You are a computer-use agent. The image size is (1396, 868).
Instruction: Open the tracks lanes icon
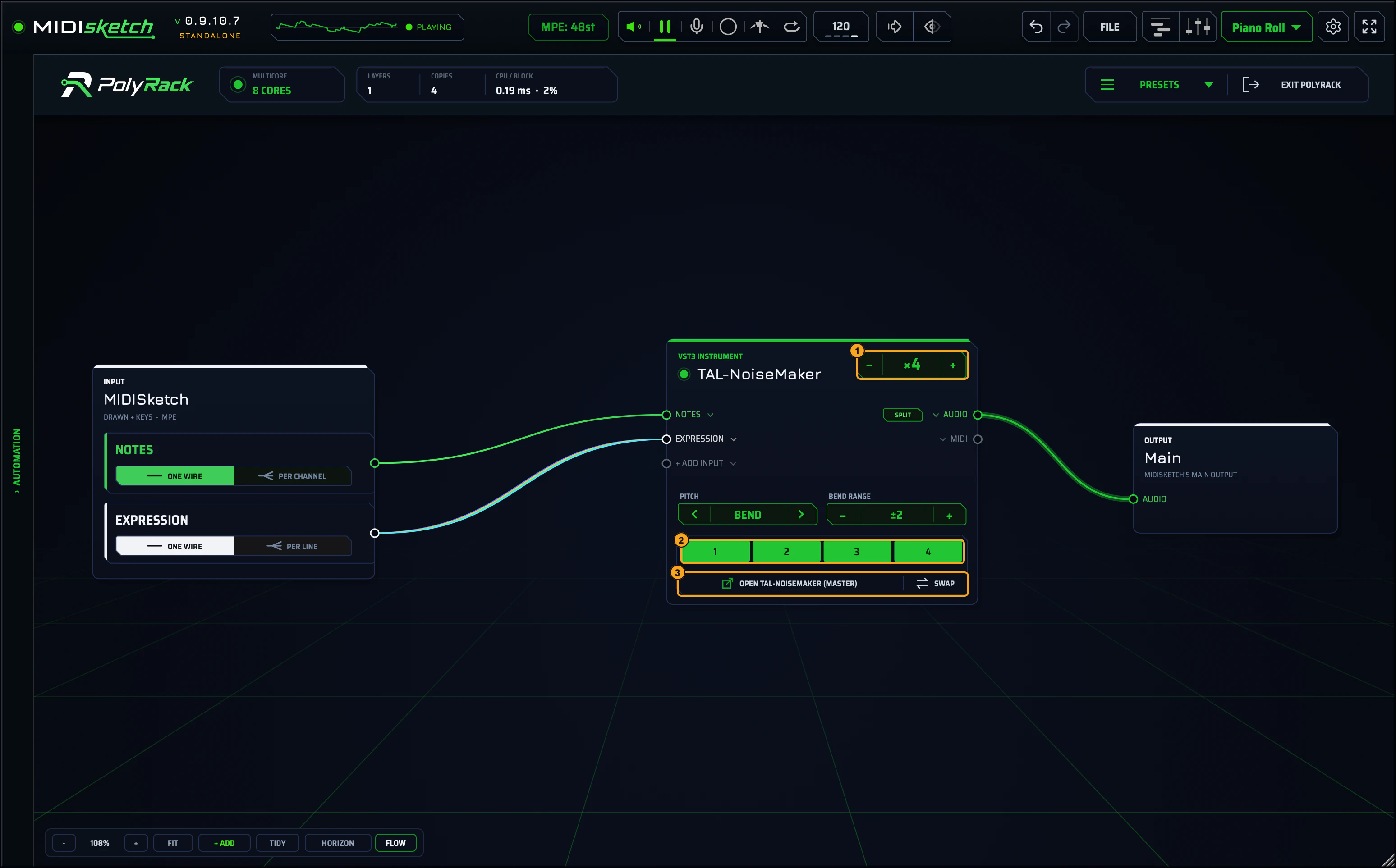point(1161,27)
